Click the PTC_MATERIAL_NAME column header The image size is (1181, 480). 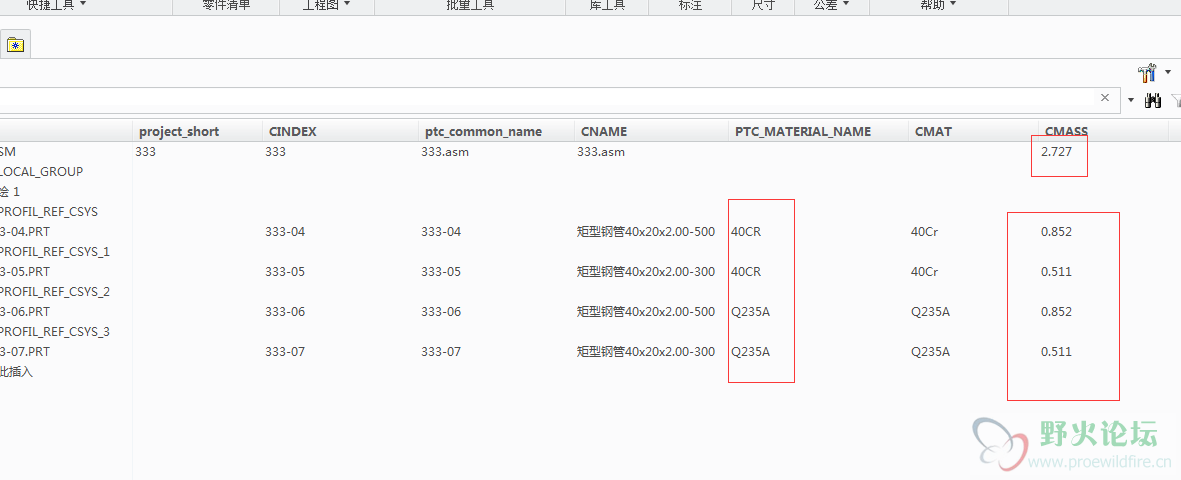click(803, 131)
